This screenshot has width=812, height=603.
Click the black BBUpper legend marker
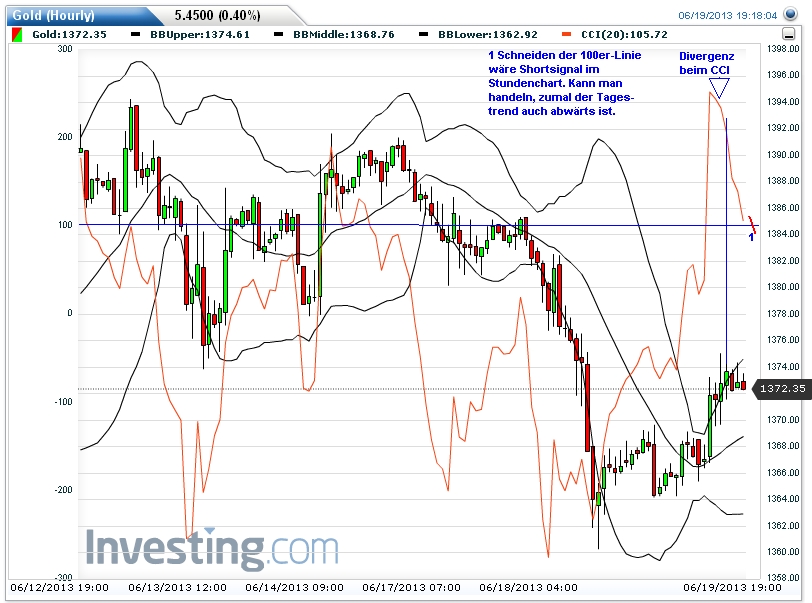(134, 33)
